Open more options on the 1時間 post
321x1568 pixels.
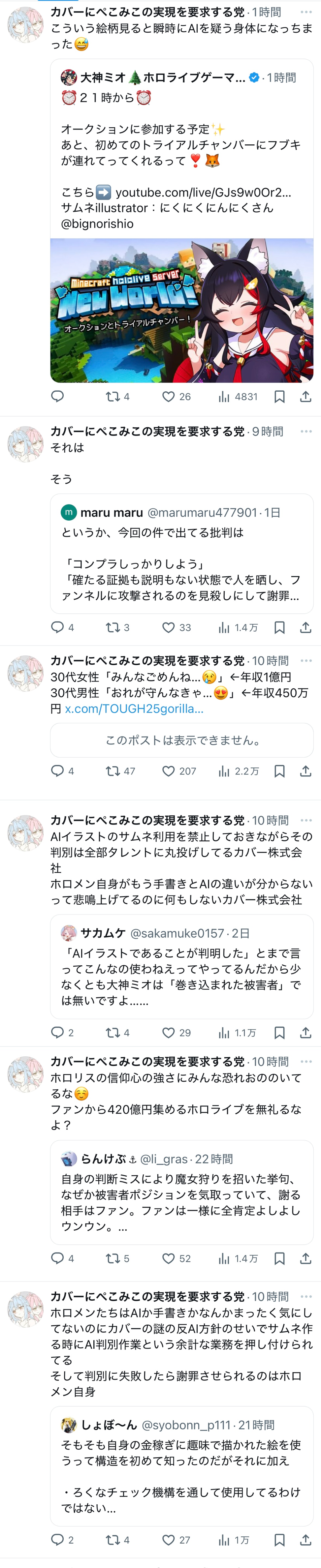click(306, 12)
